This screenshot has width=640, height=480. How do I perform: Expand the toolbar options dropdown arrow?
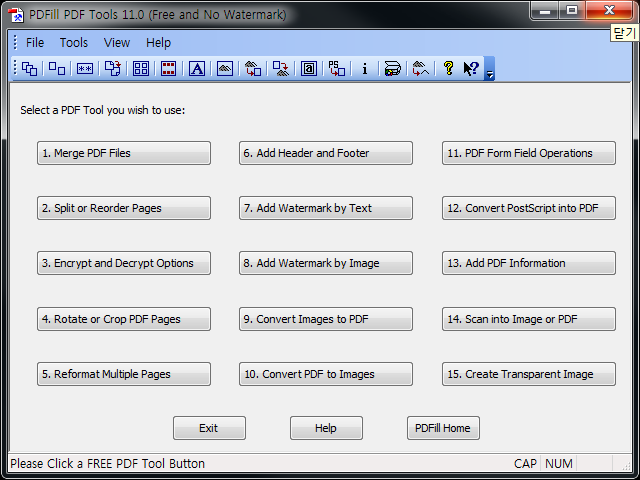(x=489, y=69)
